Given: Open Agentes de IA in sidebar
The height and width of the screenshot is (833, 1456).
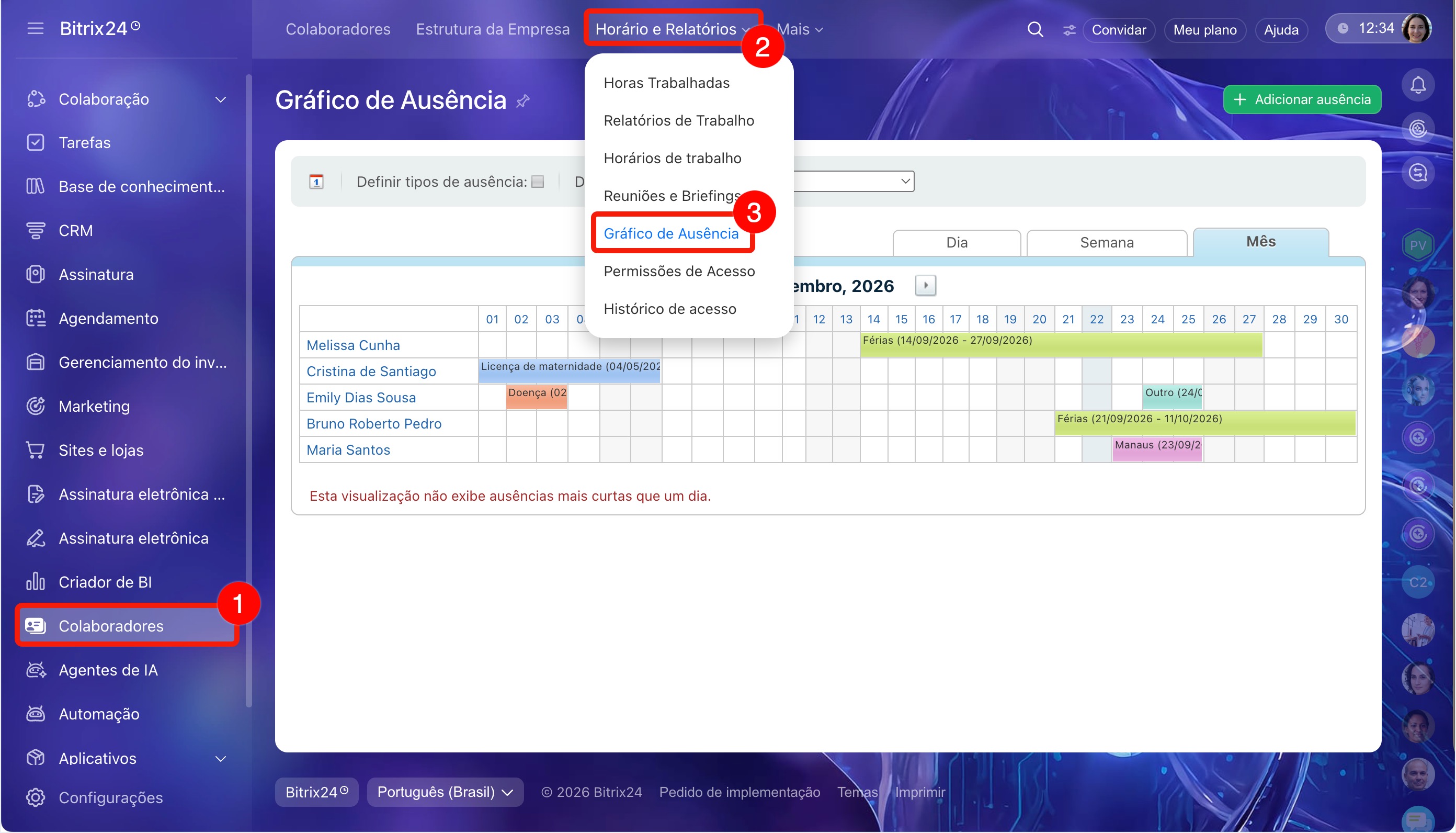Looking at the screenshot, I should coord(108,670).
